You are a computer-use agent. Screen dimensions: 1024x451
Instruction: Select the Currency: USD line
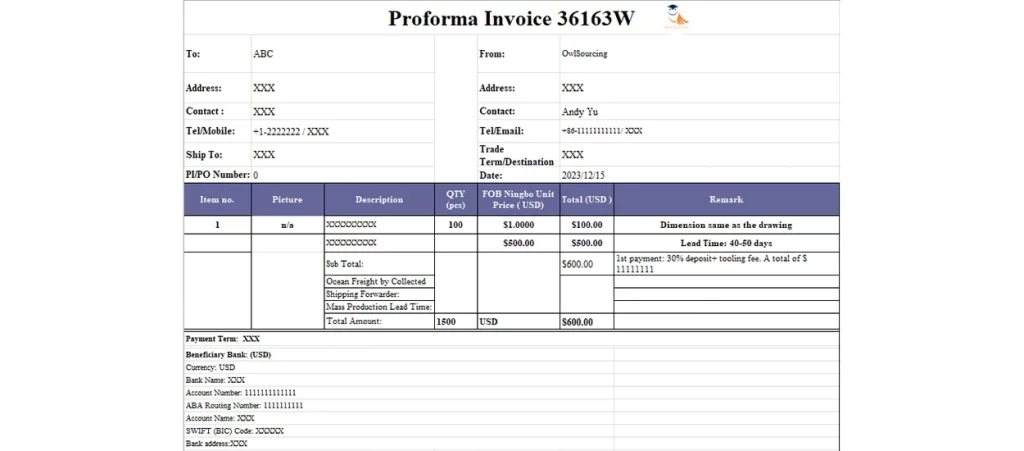tap(210, 367)
